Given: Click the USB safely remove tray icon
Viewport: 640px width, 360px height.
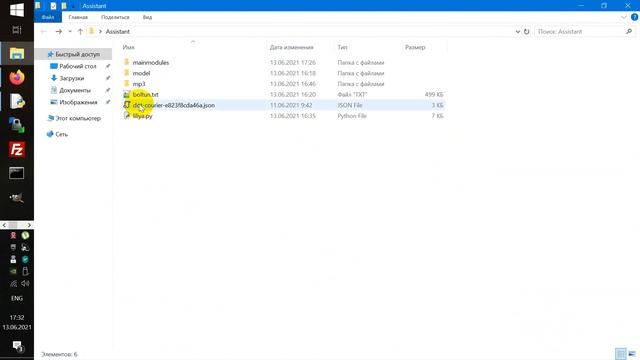Looking at the screenshot, I should [25, 271].
